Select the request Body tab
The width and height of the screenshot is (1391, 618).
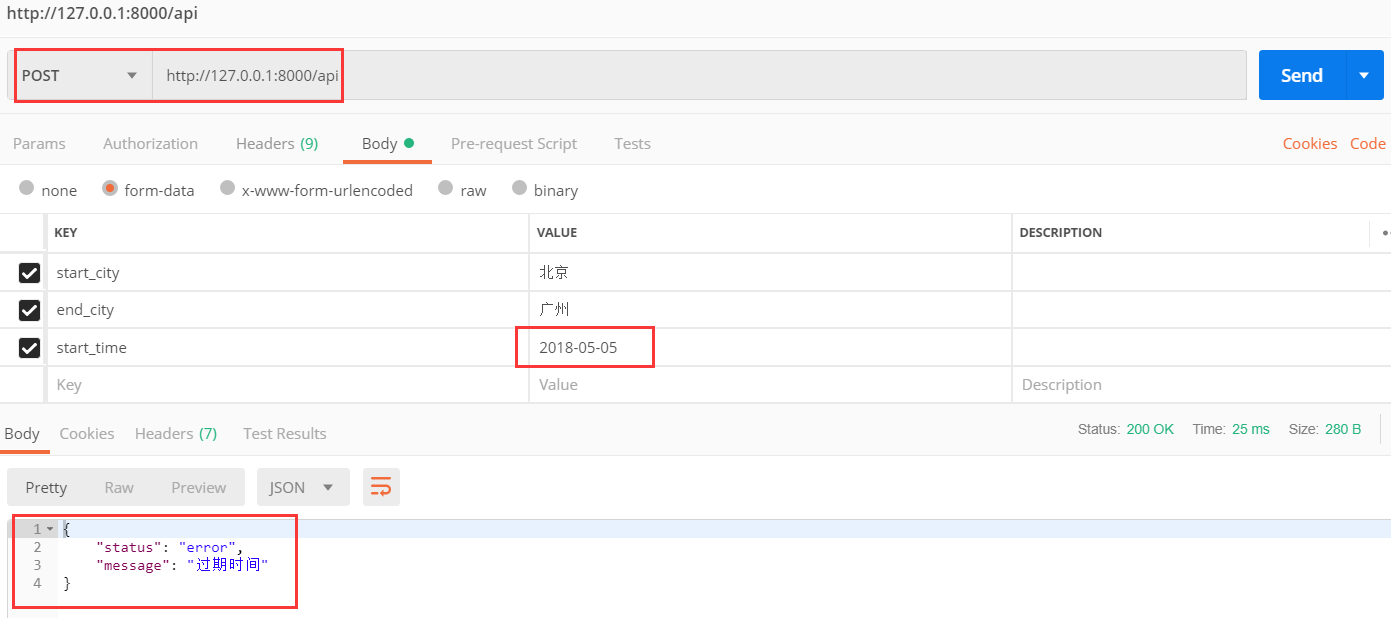tap(387, 143)
